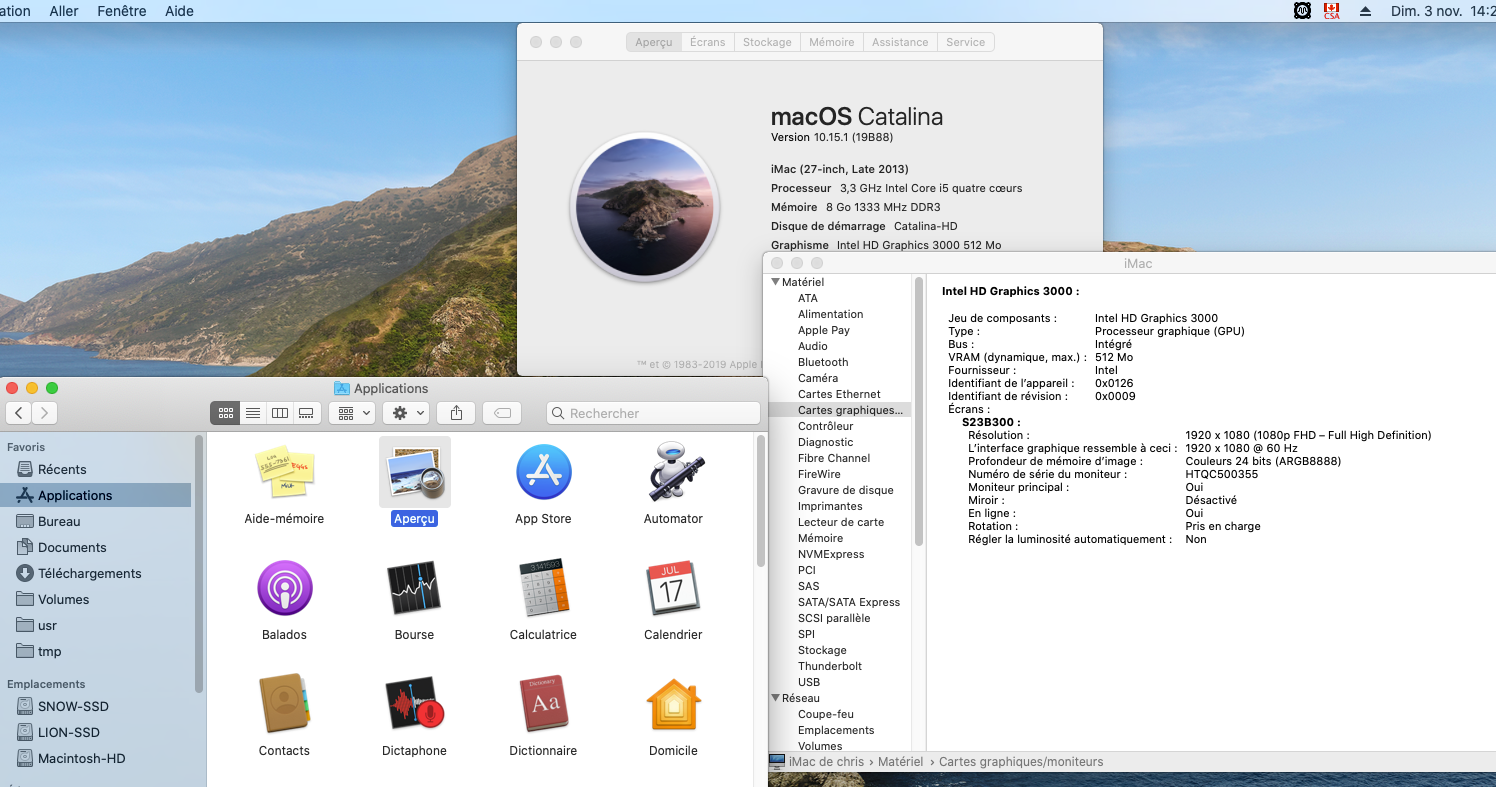
Task: Open the Fenêtre menu
Action: (122, 11)
